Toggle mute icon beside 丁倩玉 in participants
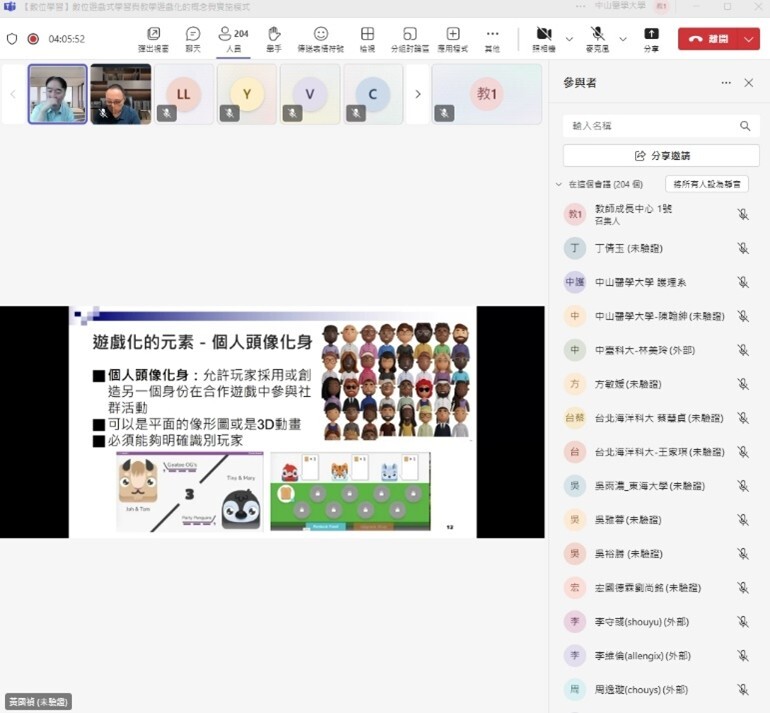770x713 pixels. 743,248
